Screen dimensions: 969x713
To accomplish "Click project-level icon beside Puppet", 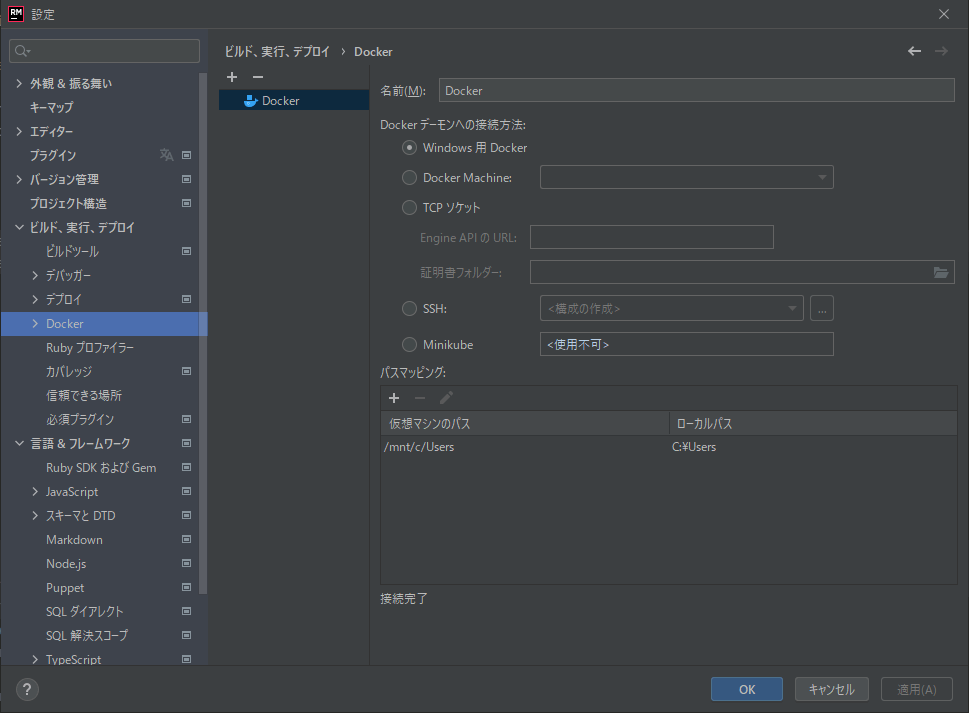I will 186,588.
